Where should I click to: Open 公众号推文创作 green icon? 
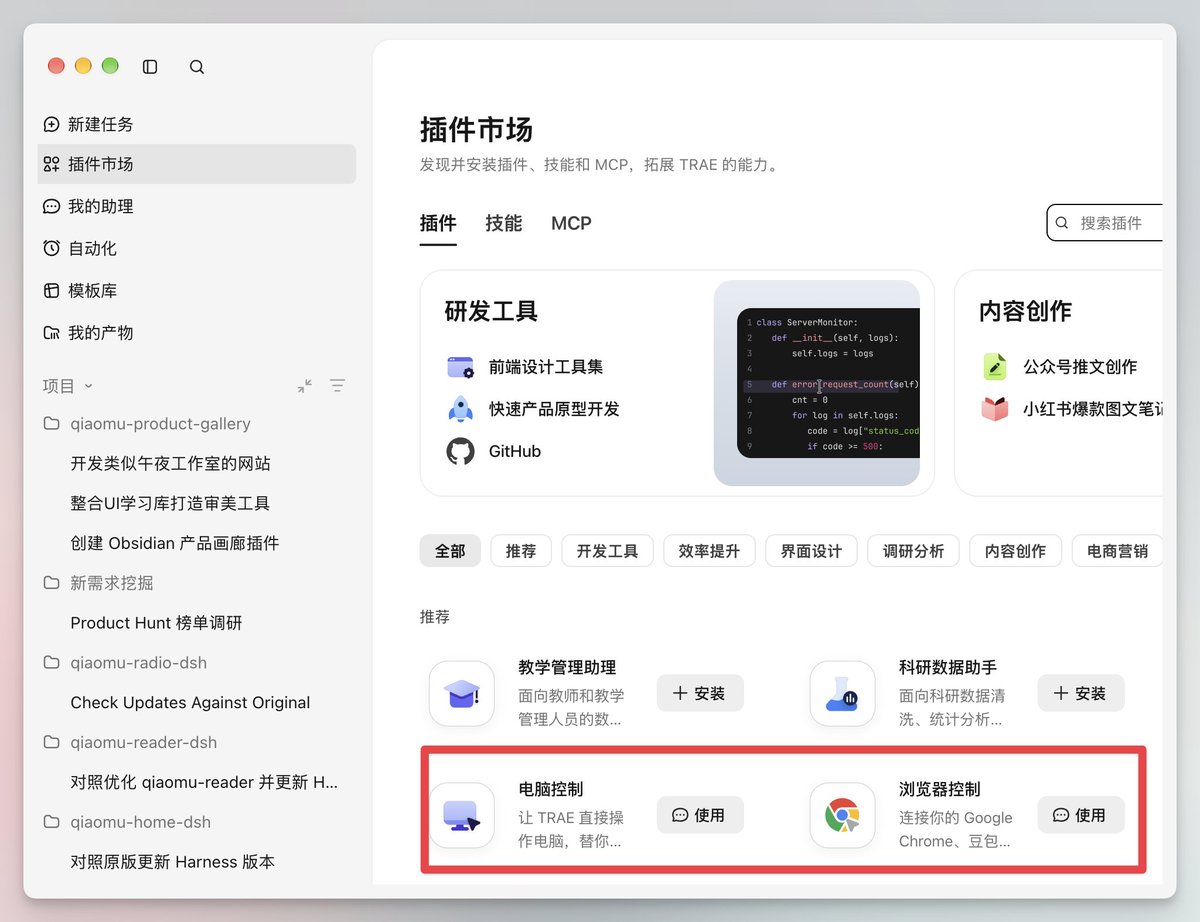[995, 367]
